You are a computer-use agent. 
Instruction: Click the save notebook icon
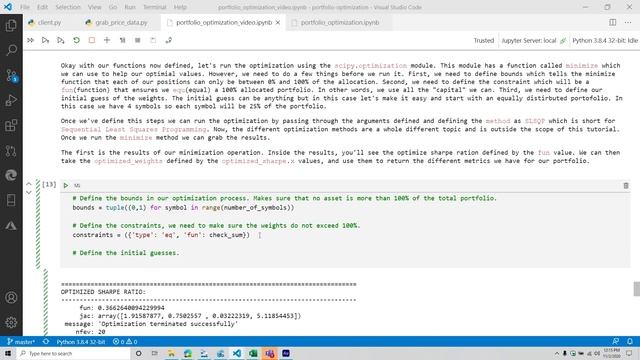pos(153,40)
